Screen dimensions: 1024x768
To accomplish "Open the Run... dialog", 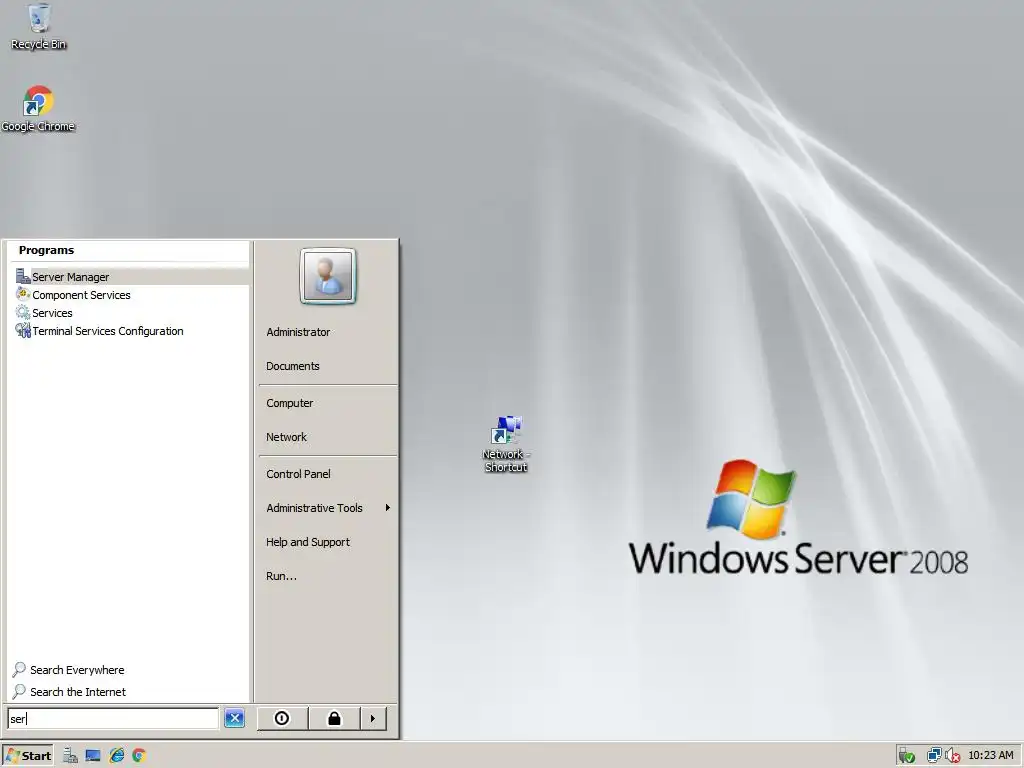I will (281, 576).
